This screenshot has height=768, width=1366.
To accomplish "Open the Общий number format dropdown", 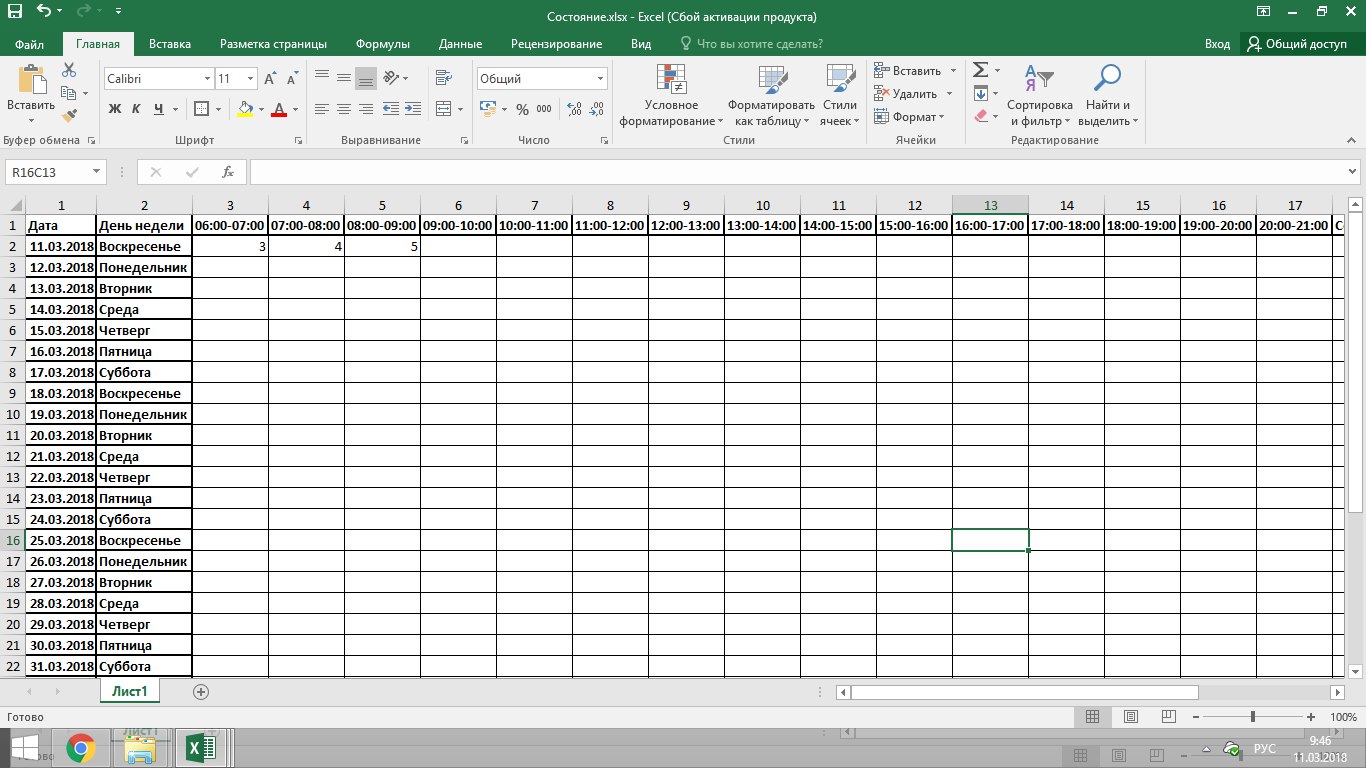I will [x=601, y=78].
